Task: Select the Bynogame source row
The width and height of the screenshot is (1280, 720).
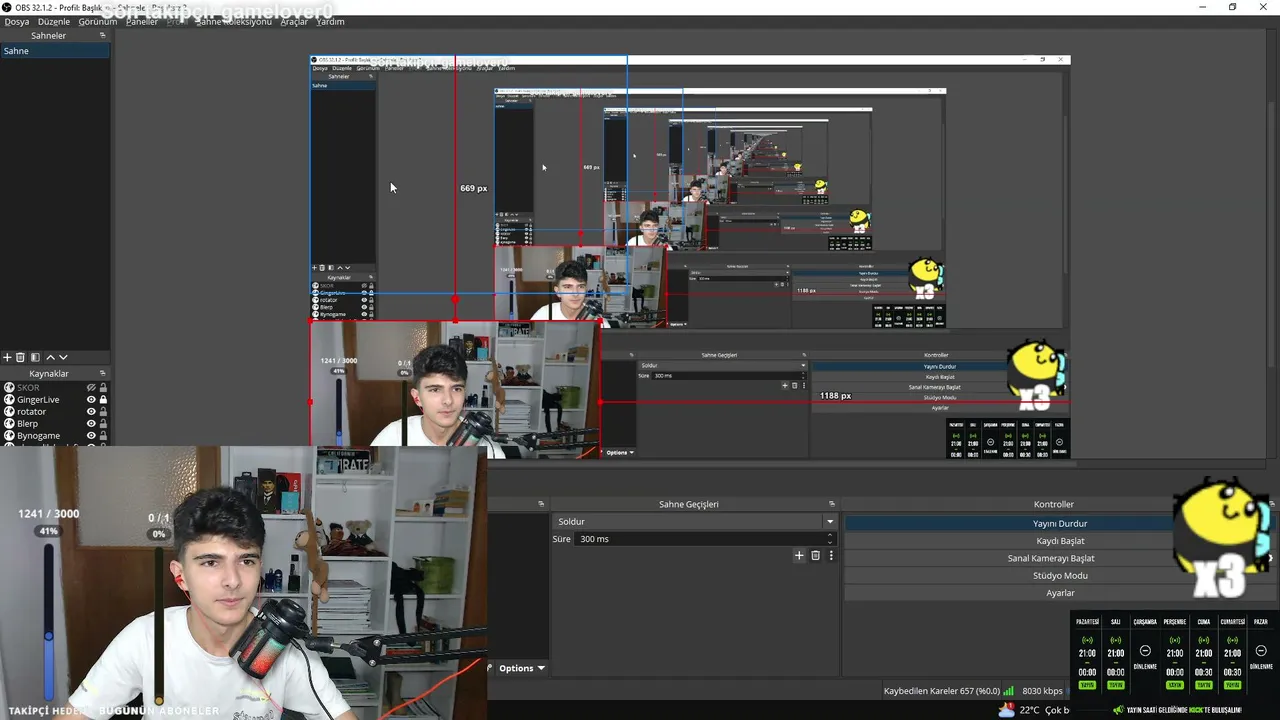Action: (x=55, y=435)
